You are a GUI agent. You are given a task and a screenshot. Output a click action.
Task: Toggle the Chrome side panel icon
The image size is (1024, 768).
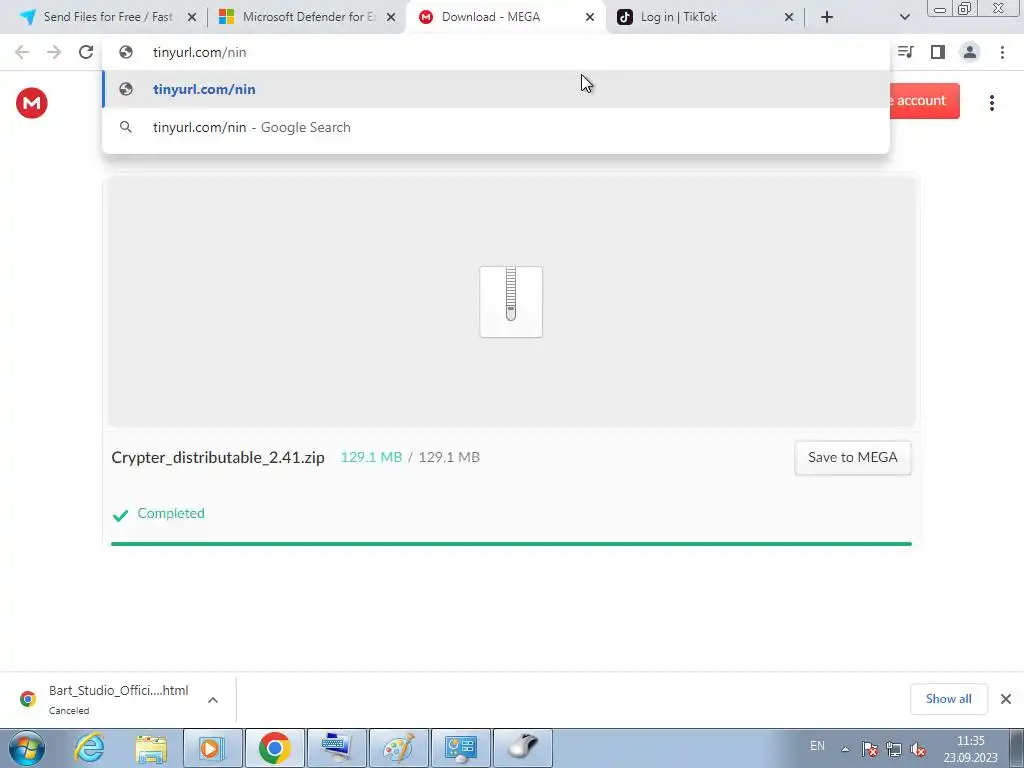click(938, 52)
